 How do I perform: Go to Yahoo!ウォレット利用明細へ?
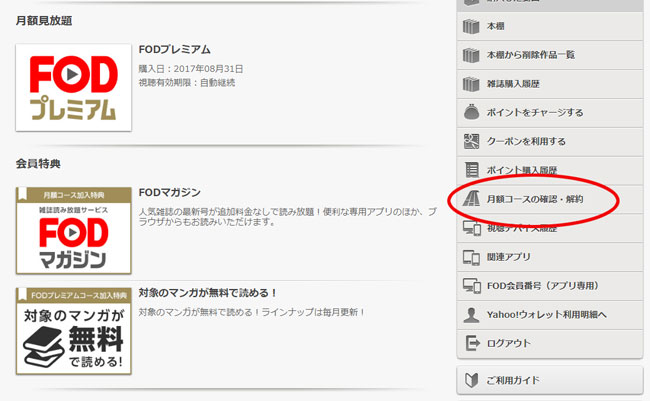tap(550, 315)
